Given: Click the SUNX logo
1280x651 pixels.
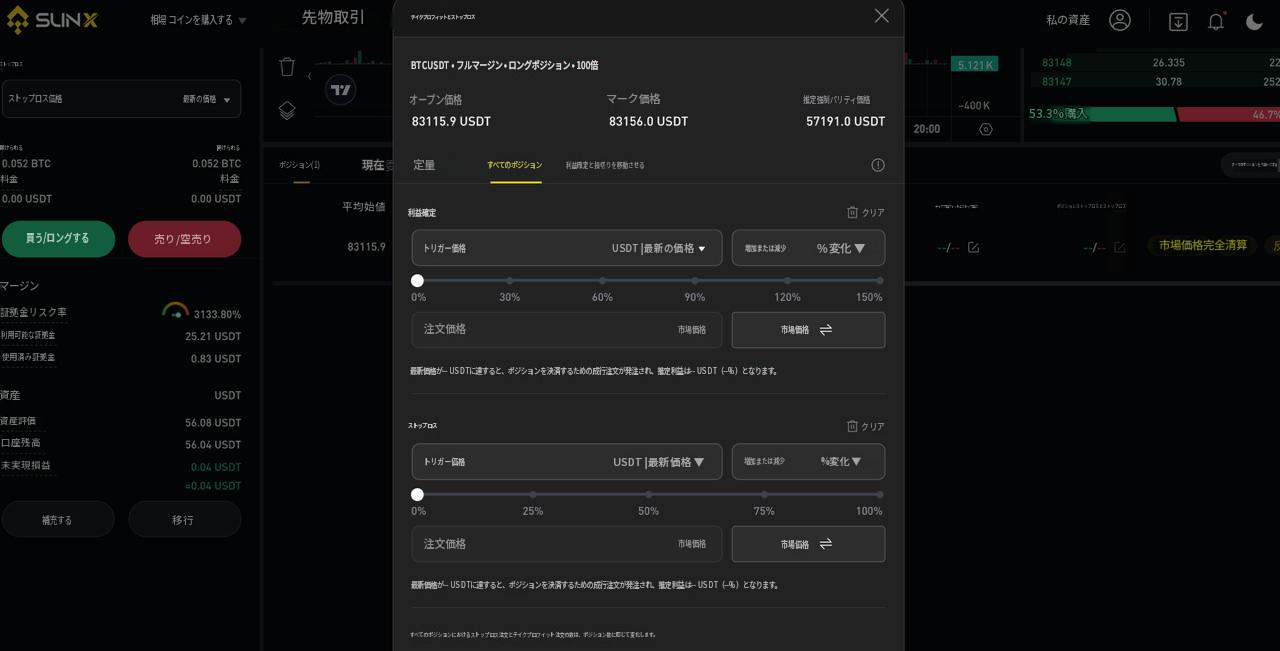Looking at the screenshot, I should (52, 19).
